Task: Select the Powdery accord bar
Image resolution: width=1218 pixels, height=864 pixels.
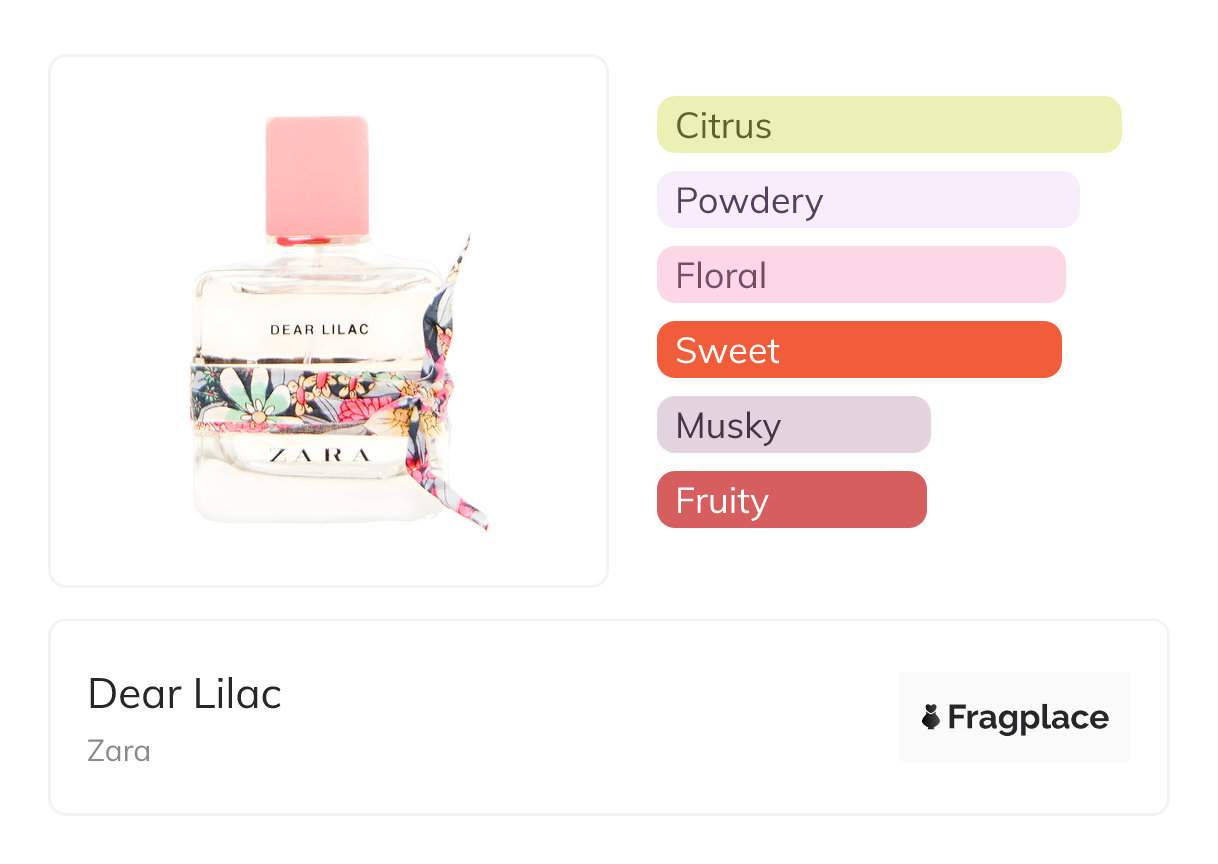Action: click(x=868, y=200)
